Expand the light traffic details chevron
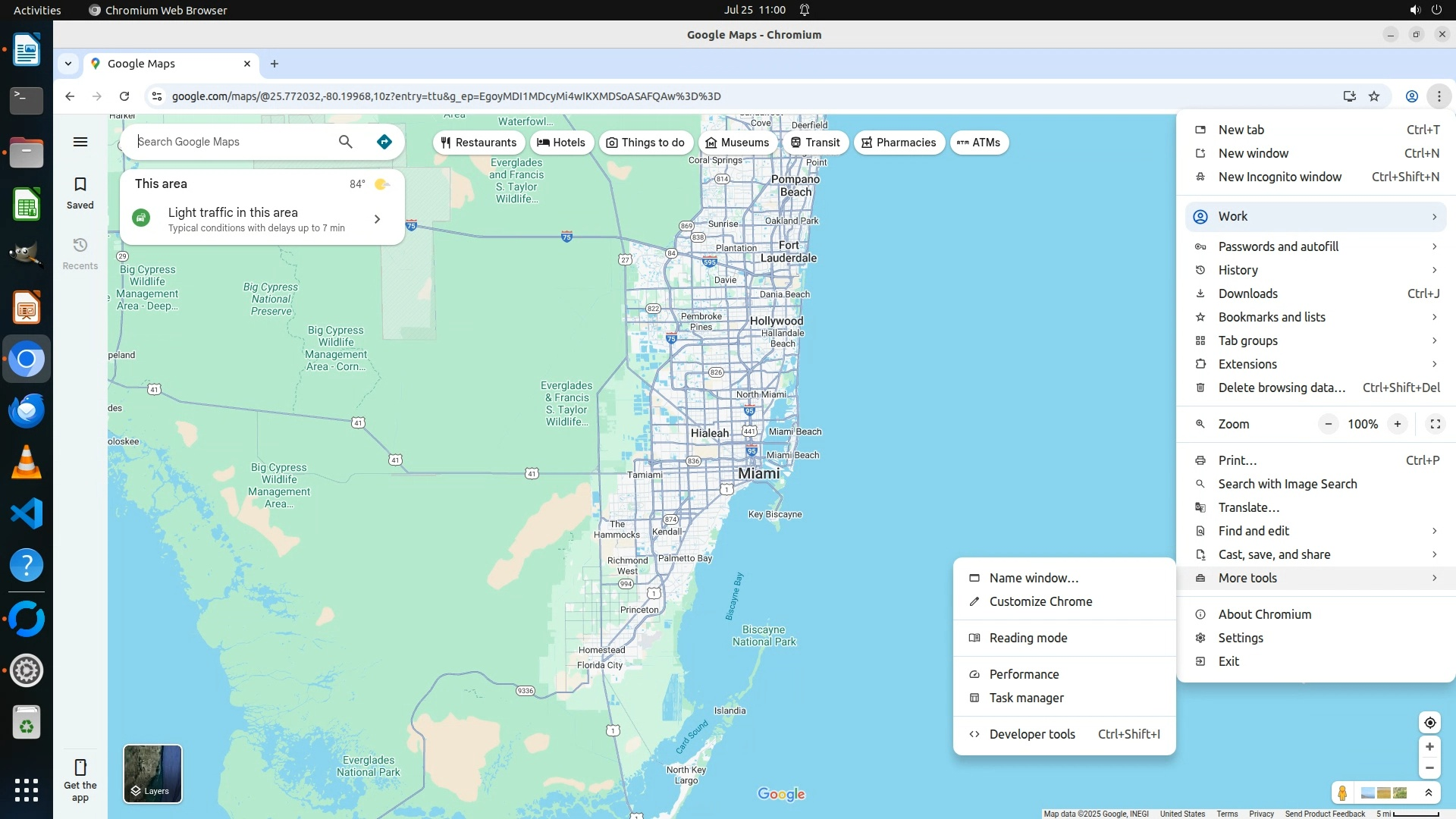This screenshot has height=819, width=1456. (x=377, y=219)
